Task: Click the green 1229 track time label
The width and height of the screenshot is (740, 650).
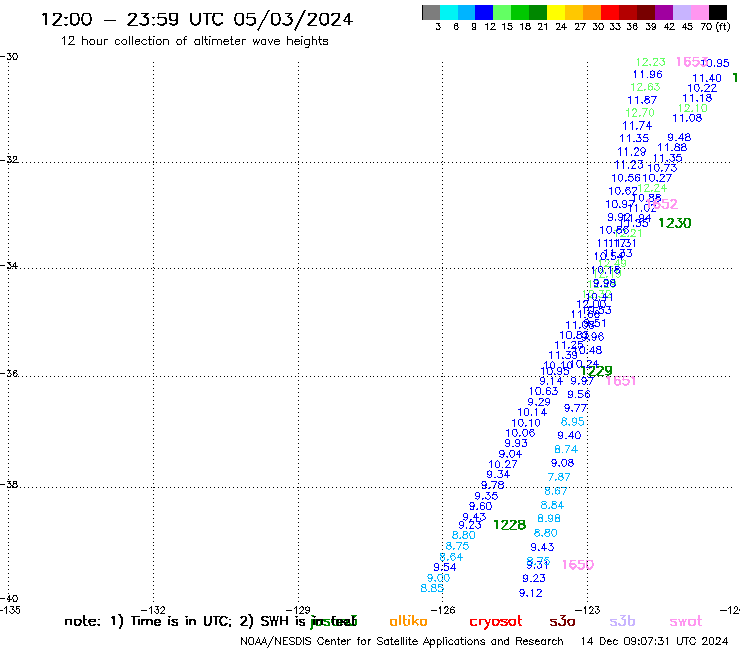Action: pyautogui.click(x=597, y=371)
